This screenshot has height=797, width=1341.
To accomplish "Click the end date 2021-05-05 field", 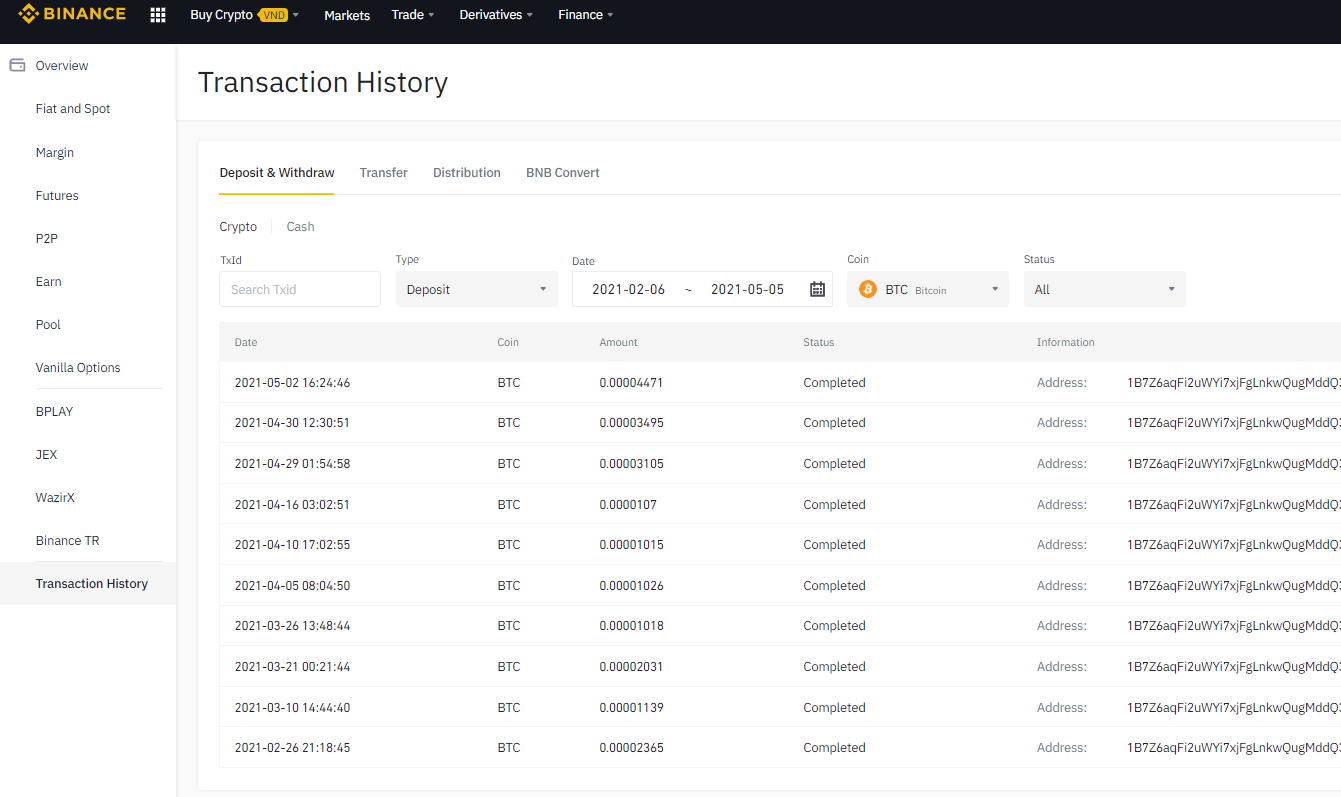I will [x=747, y=289].
